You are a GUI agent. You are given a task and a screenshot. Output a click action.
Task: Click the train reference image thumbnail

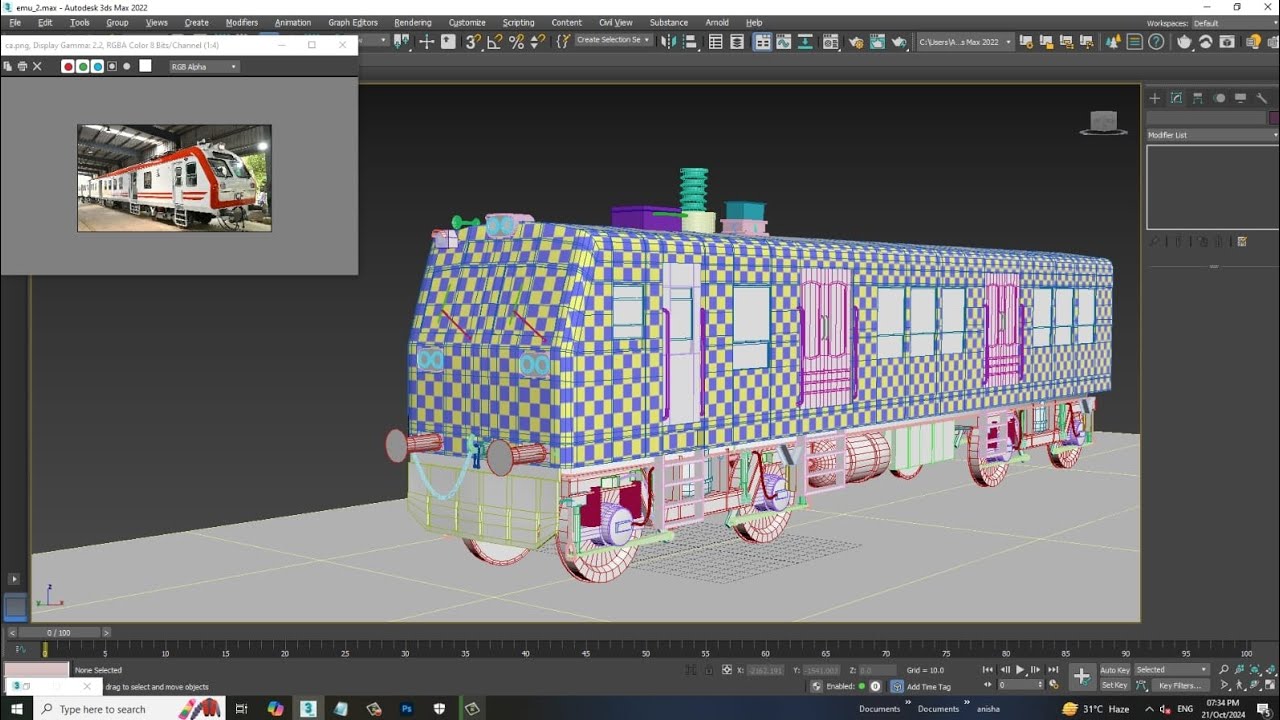[174, 178]
